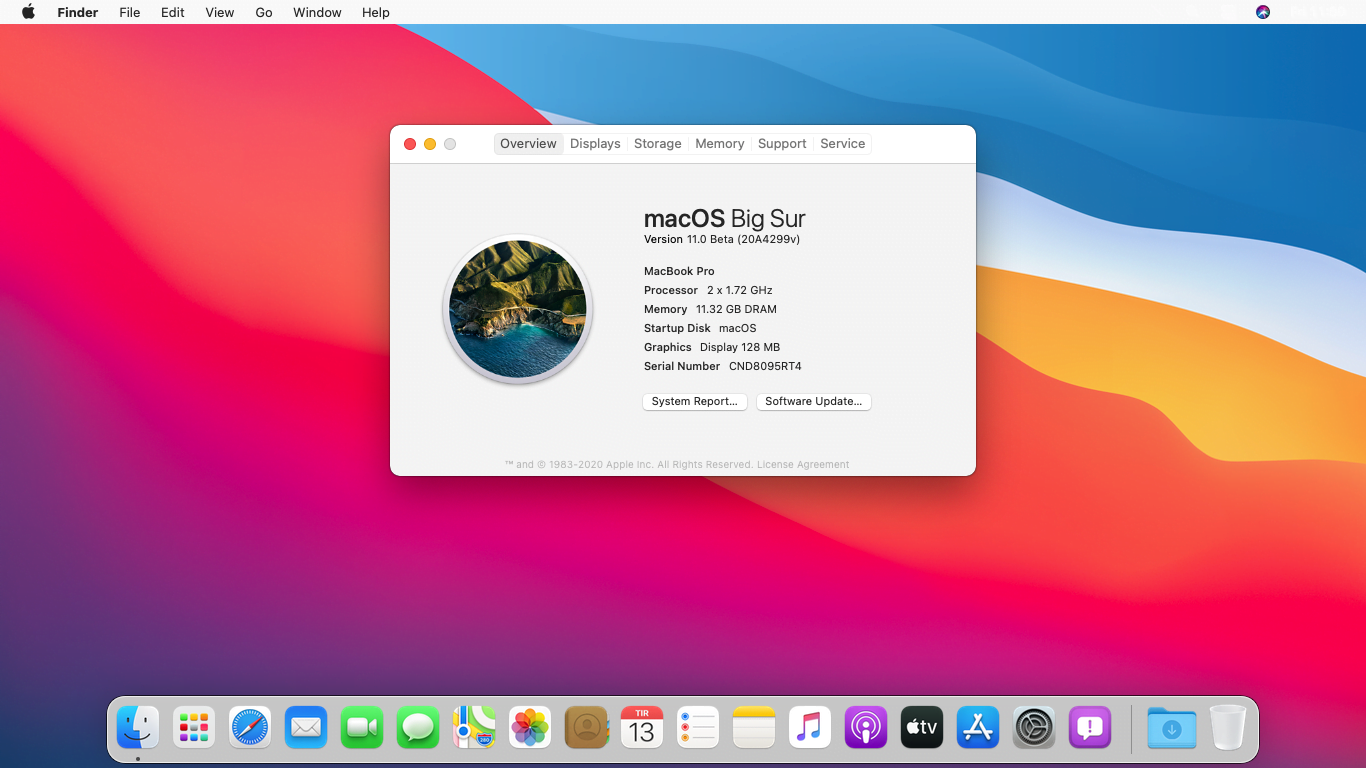Open the Downloads folder in the Dock
Screen dimensions: 1366x768
[x=1172, y=727]
